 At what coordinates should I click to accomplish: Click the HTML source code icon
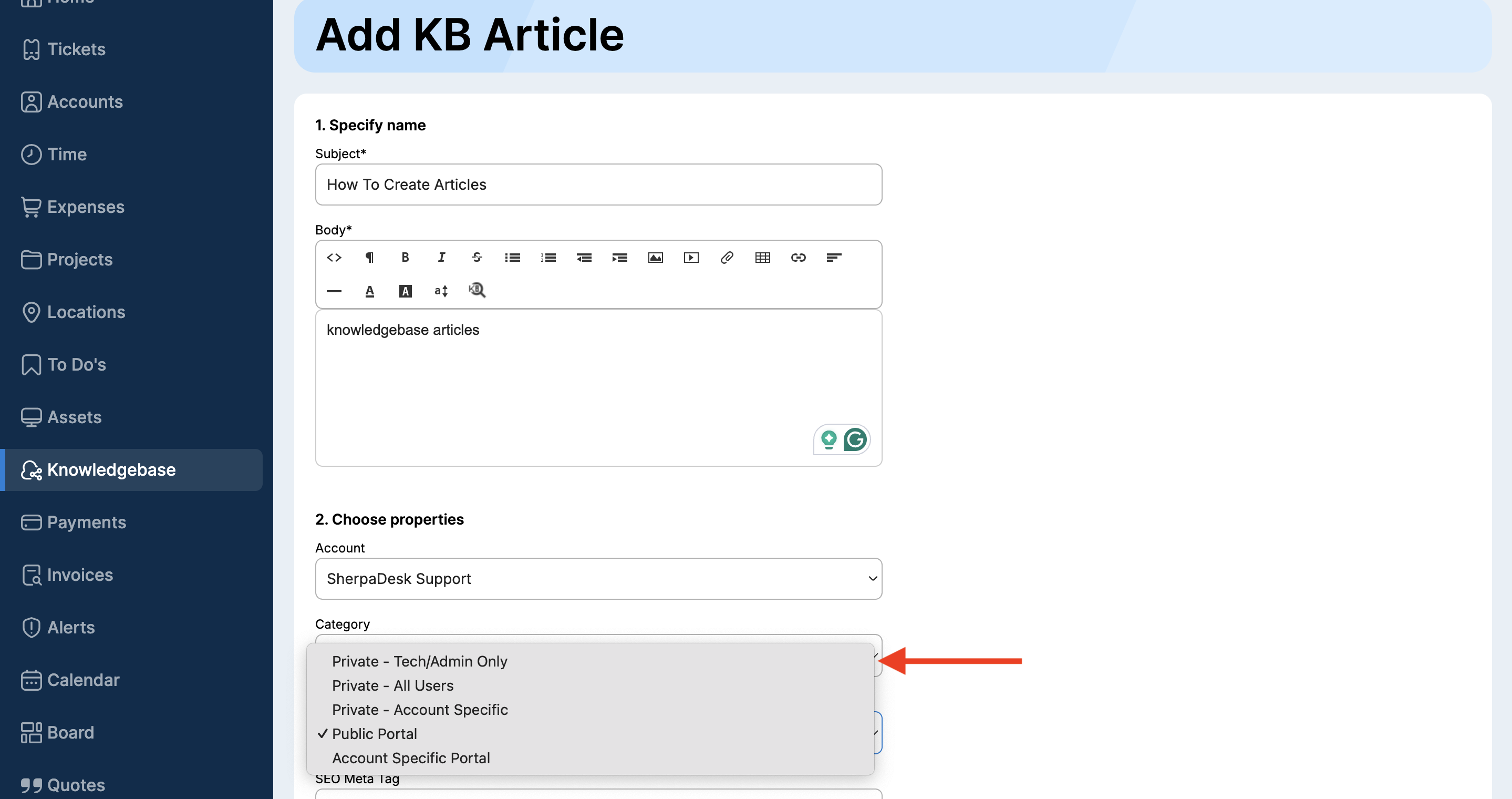(334, 258)
